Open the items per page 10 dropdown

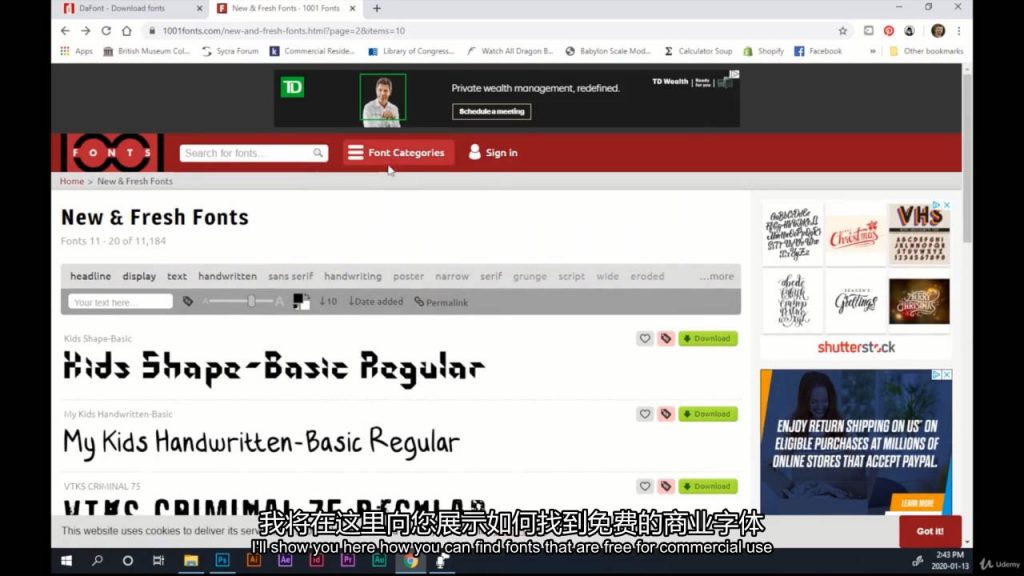[x=328, y=302]
